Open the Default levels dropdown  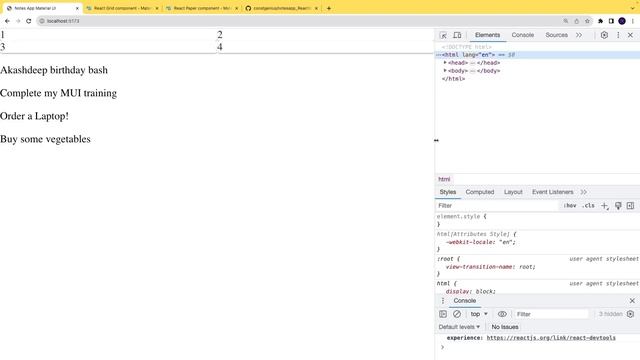coord(459,327)
